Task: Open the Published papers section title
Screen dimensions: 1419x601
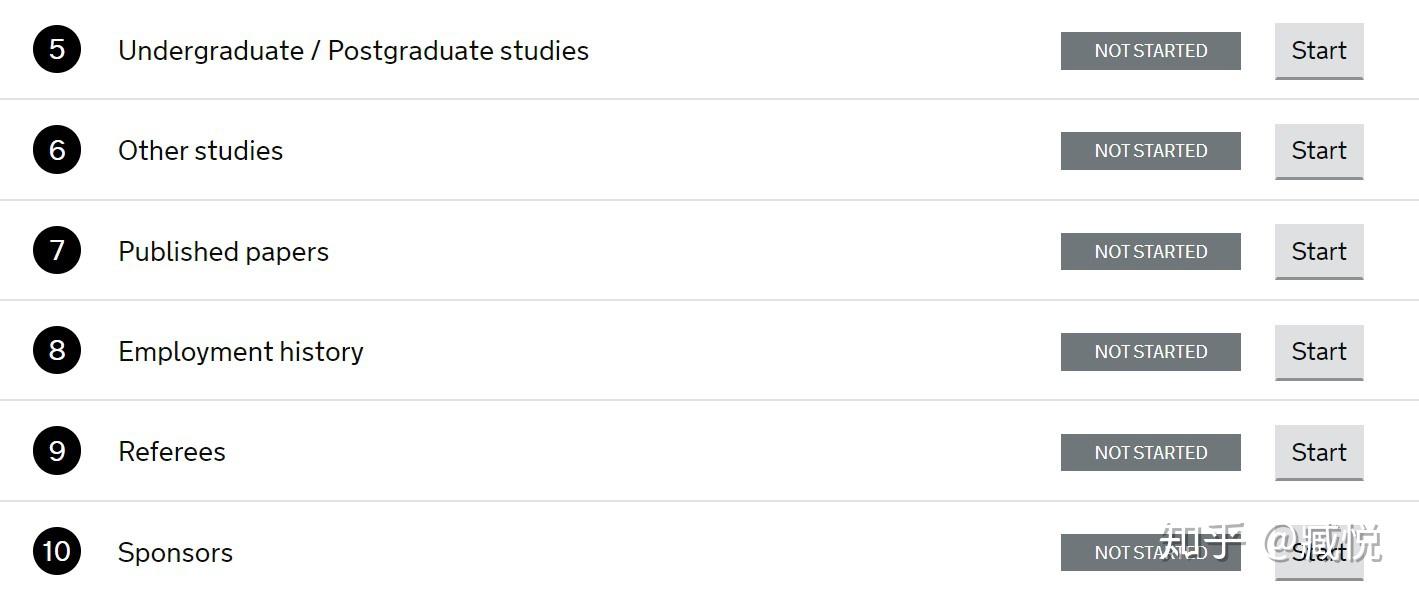Action: tap(223, 252)
